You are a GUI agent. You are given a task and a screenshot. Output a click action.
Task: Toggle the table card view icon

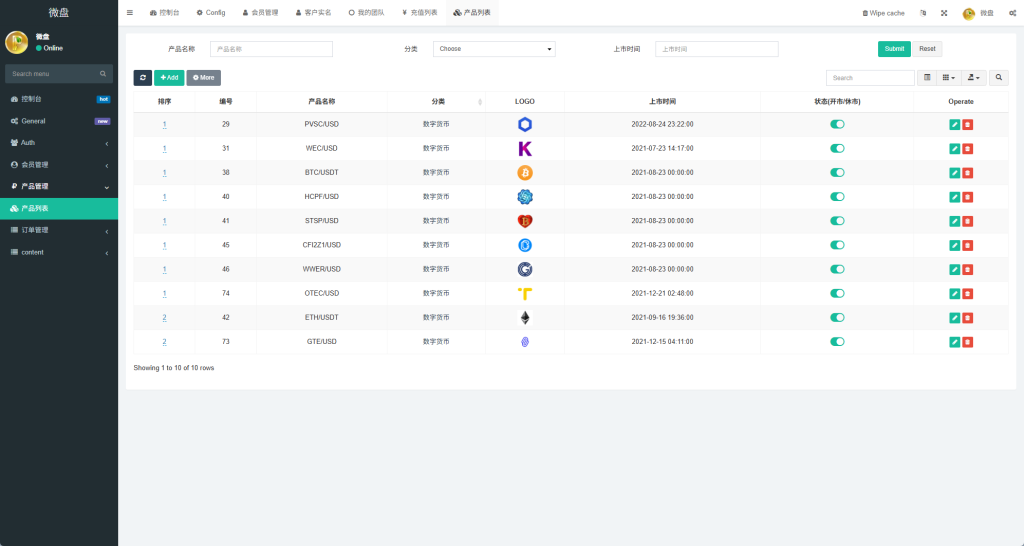(927, 77)
